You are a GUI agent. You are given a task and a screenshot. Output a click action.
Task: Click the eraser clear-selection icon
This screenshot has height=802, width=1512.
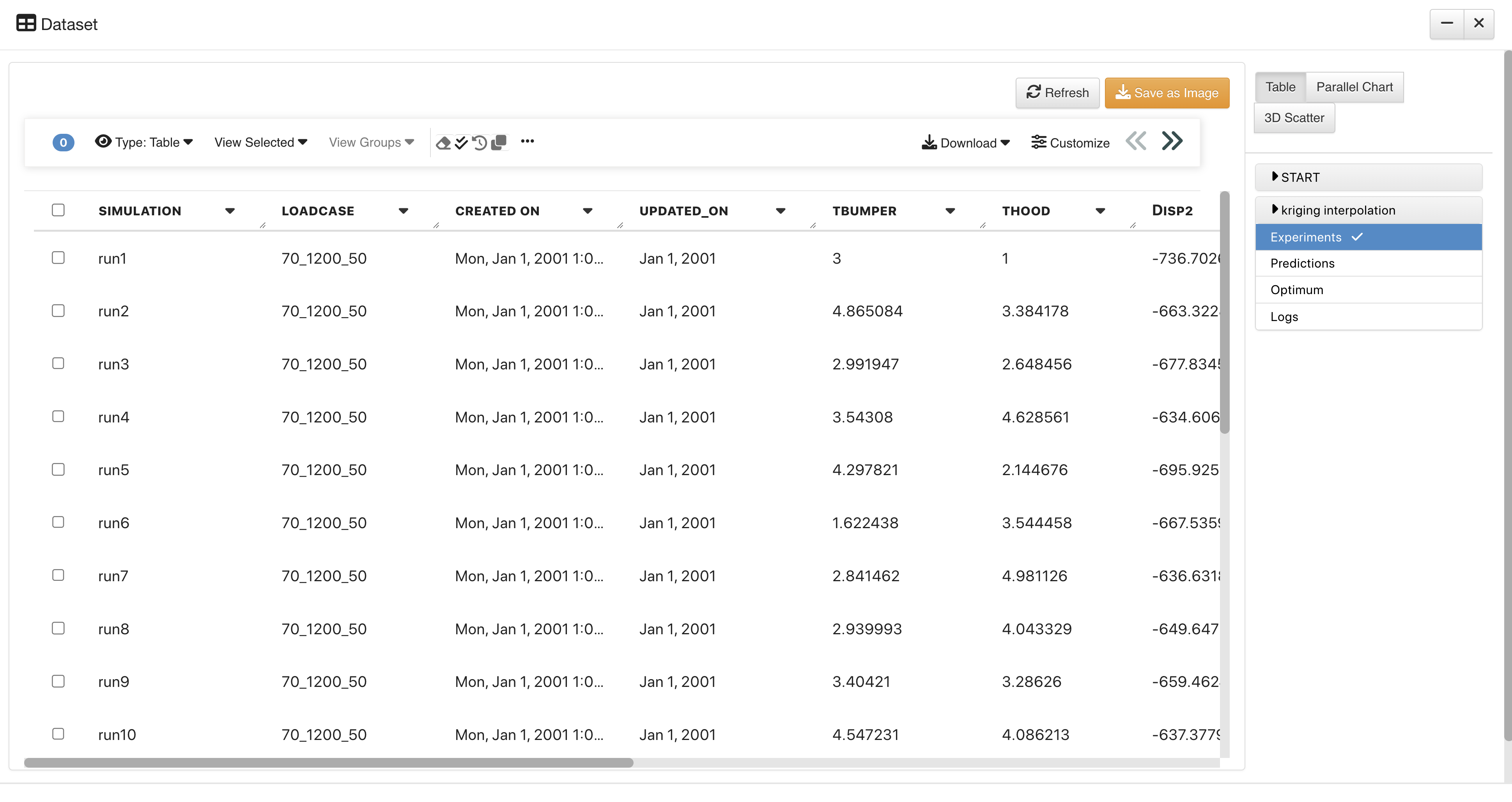click(443, 143)
